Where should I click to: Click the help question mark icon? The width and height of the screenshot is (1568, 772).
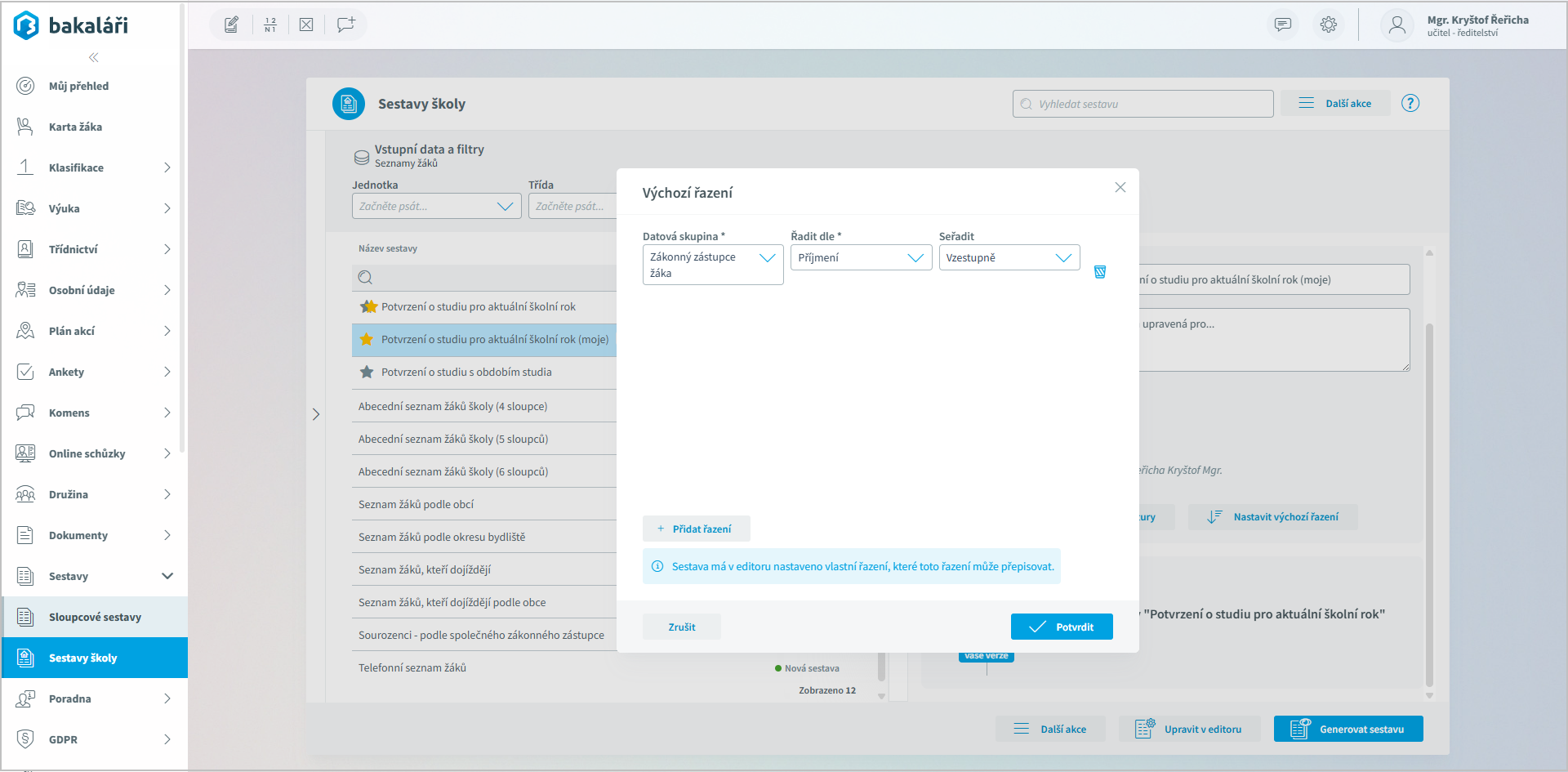pos(1410,104)
